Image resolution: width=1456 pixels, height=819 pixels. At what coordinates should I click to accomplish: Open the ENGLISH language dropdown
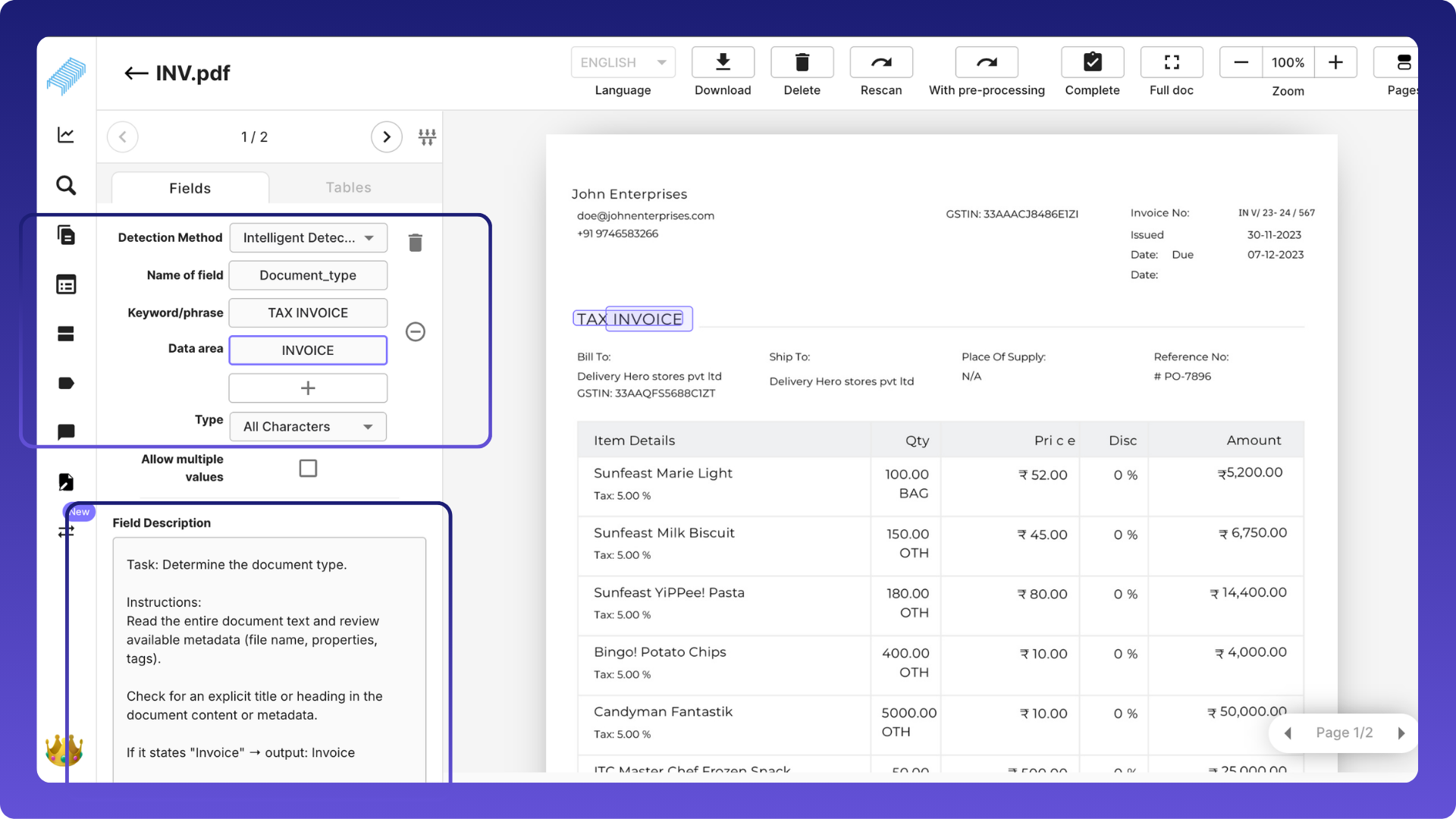point(623,62)
